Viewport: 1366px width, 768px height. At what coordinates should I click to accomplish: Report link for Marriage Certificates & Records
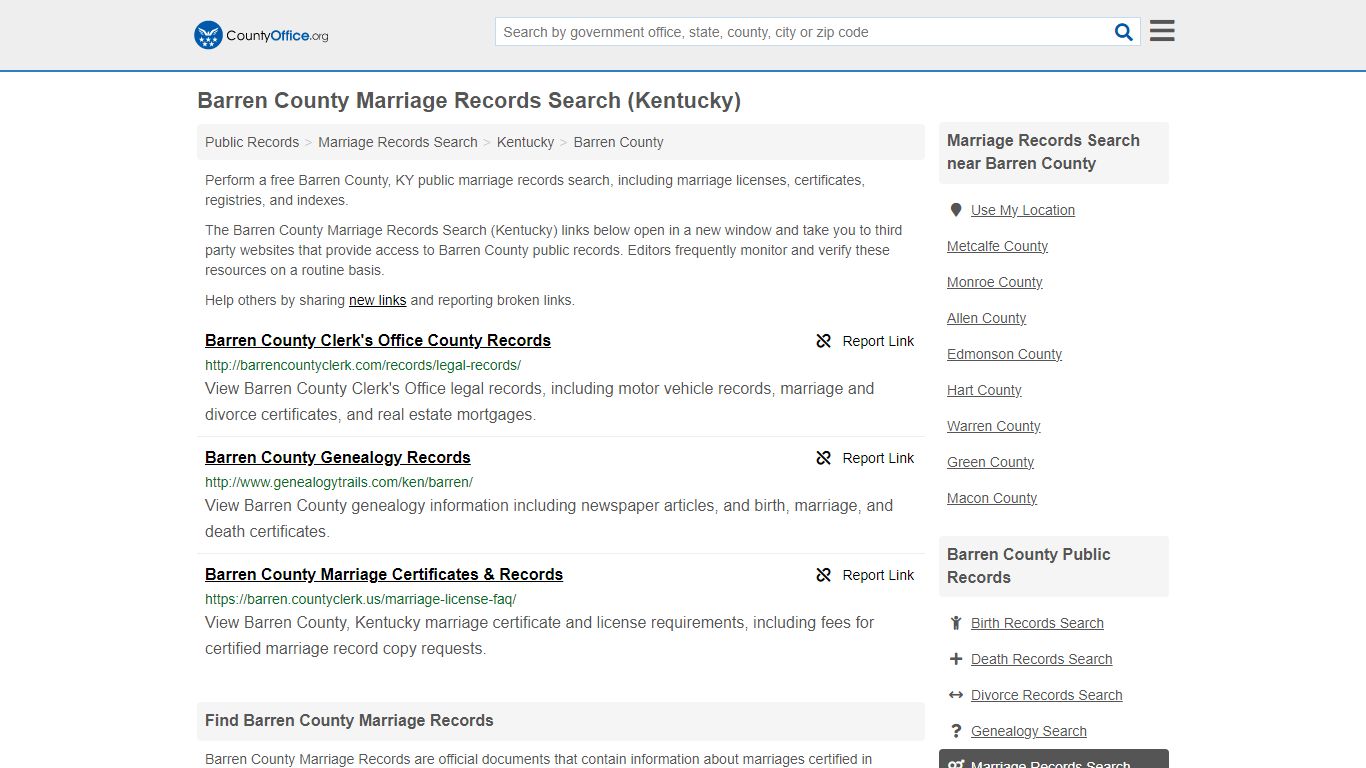[878, 575]
